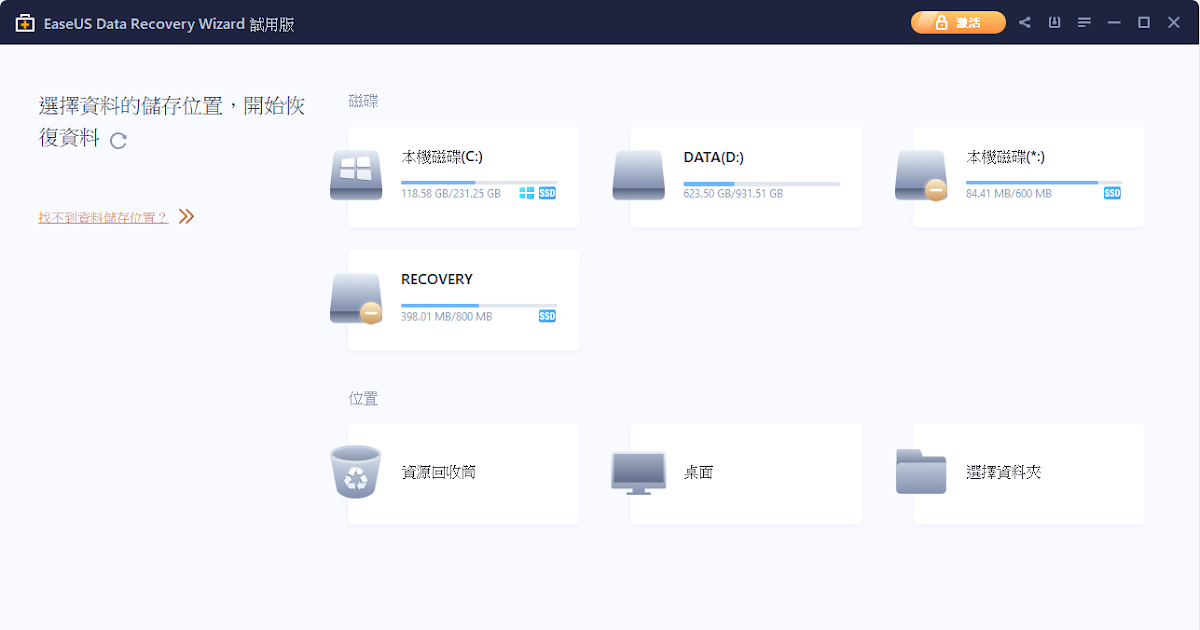Image resolution: width=1200 pixels, height=630 pixels.
Task: Select 本機磁碟(*:) partition
Action: tap(1029, 177)
